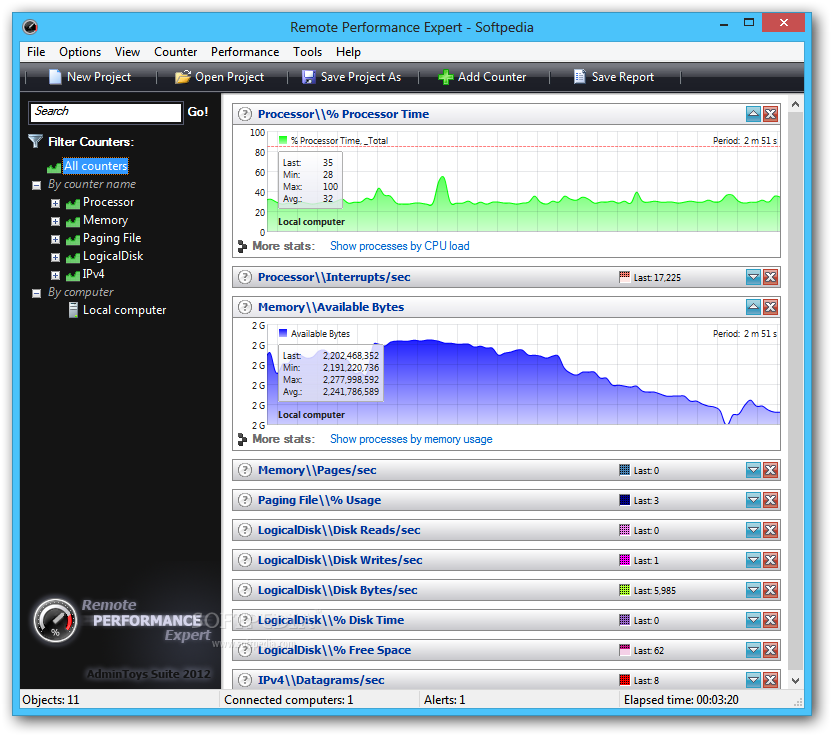Open help icon for Disk Bytes/sec
Viewport: 832px width, 736px height.
tap(245, 590)
